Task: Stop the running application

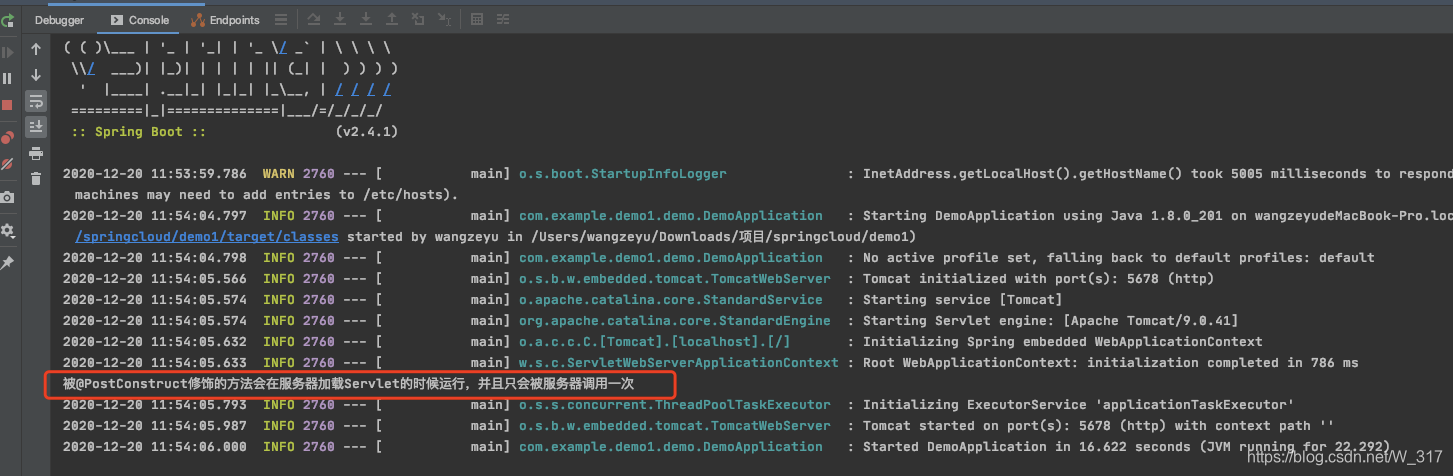Action: pos(7,104)
